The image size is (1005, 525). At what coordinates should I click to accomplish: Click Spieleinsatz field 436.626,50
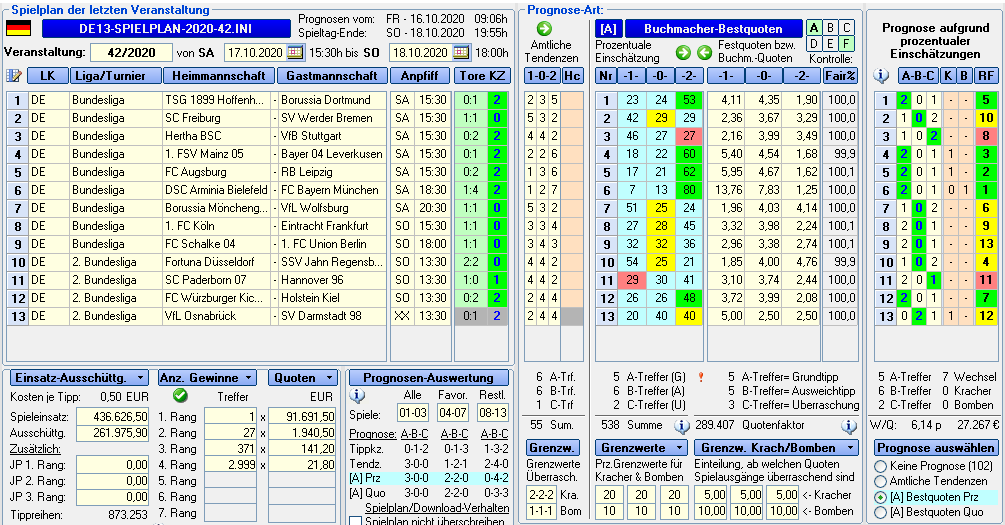point(112,417)
